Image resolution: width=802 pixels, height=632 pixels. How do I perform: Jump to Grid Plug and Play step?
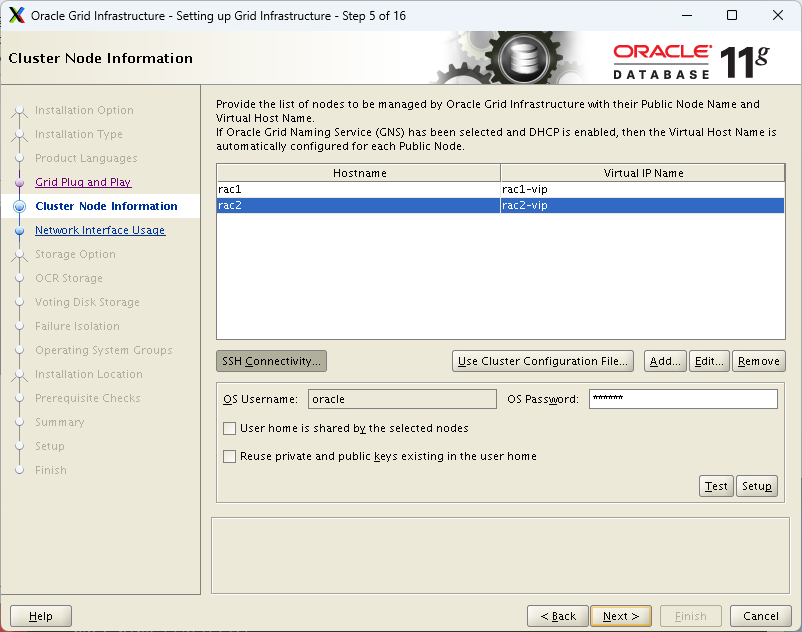(83, 182)
